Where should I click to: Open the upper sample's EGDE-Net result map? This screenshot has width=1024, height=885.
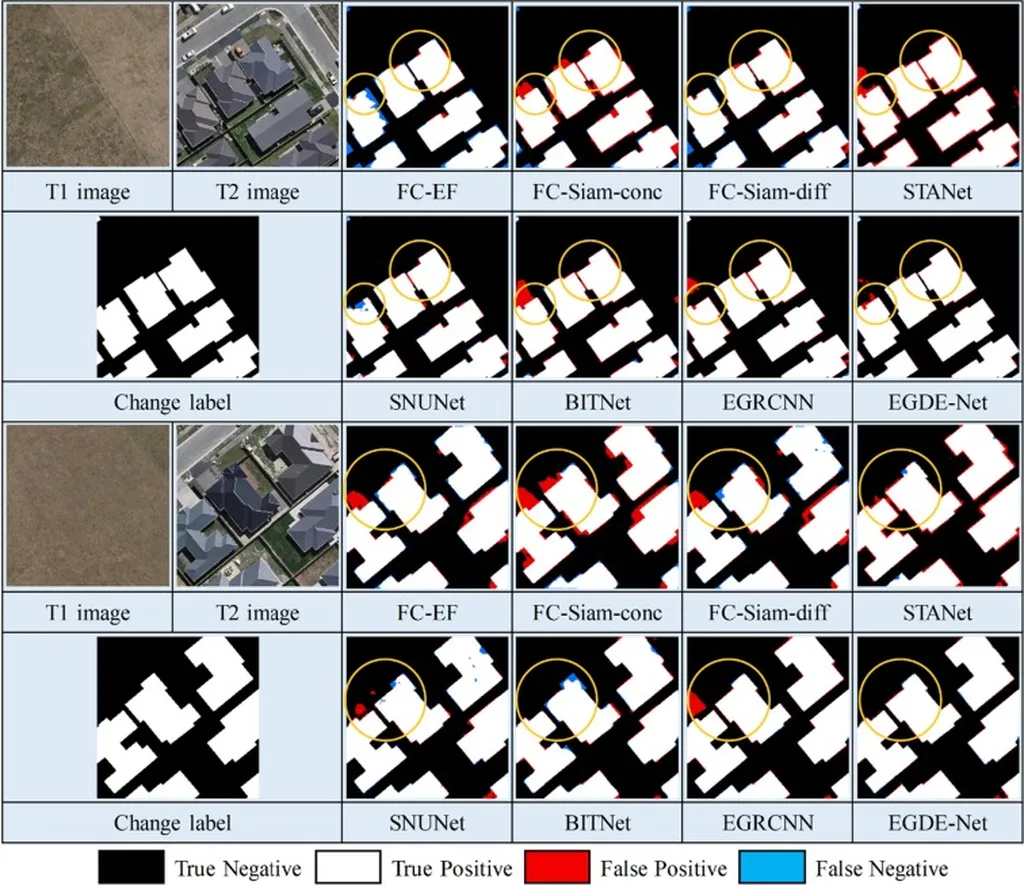coord(938,297)
